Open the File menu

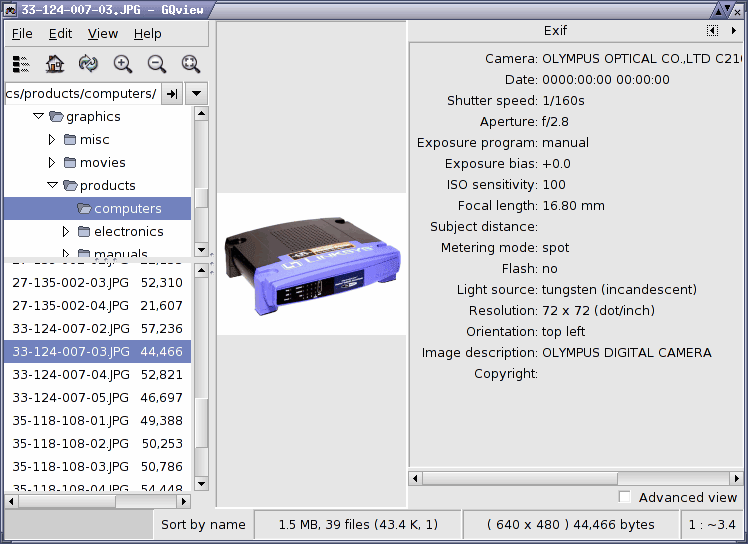pos(22,34)
